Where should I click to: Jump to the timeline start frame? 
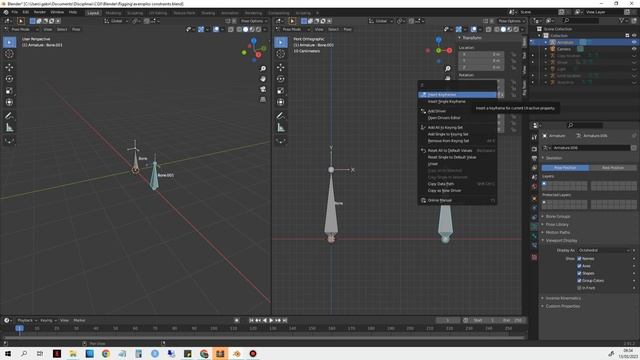pyautogui.click(x=251, y=320)
